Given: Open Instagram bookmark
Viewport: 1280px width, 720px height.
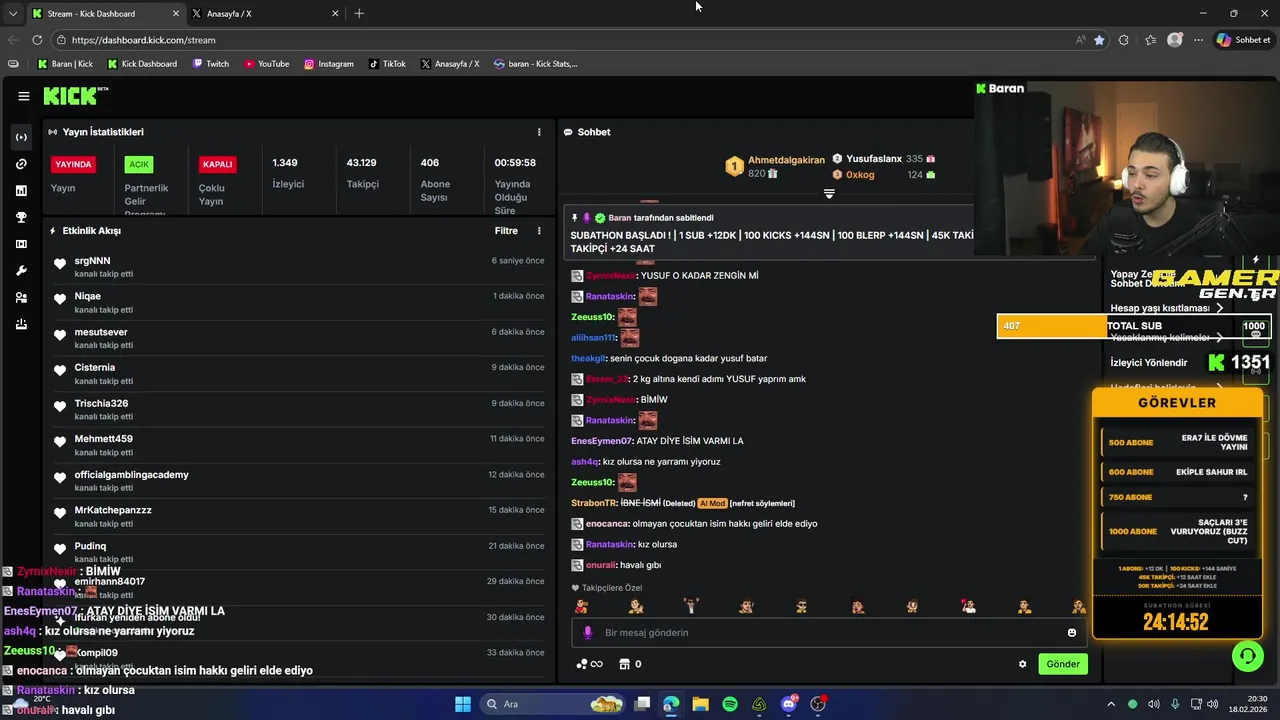Looking at the screenshot, I should pyautogui.click(x=328, y=64).
